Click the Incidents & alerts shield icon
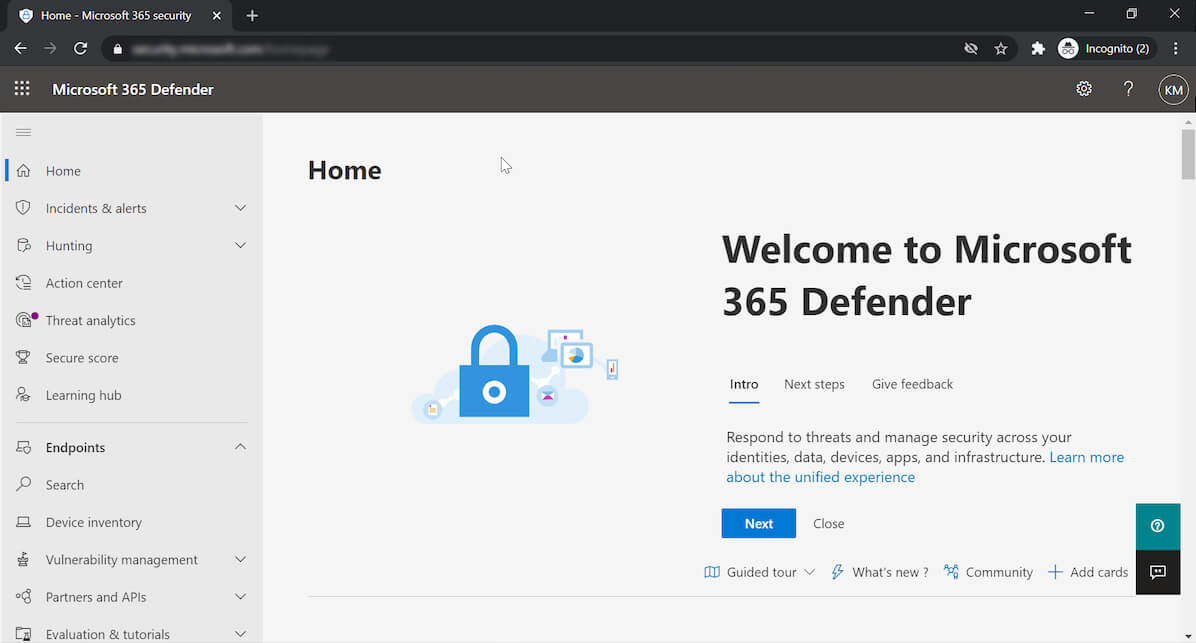Image resolution: width=1196 pixels, height=643 pixels. point(24,207)
